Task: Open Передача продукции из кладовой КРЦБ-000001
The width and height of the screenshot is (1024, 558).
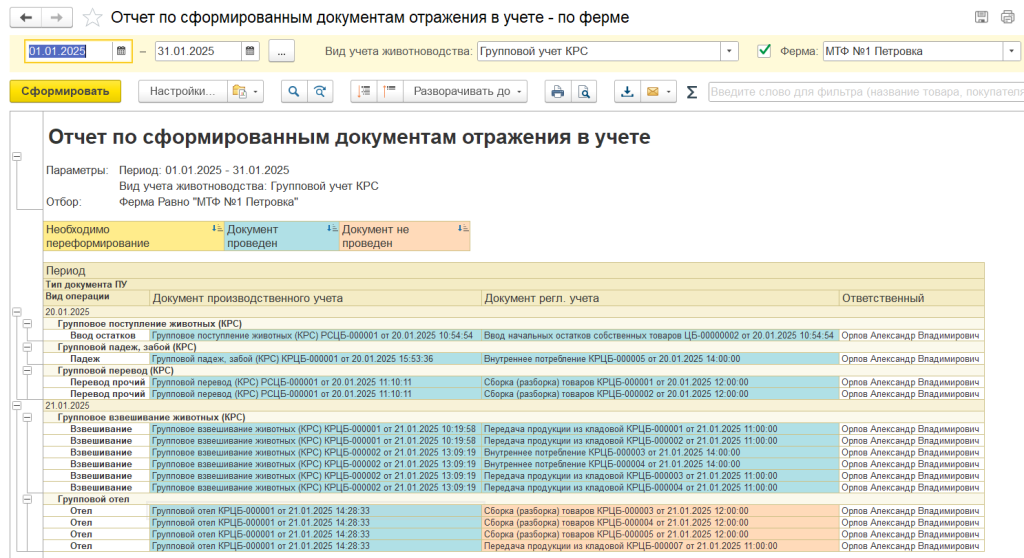Action: (660, 429)
